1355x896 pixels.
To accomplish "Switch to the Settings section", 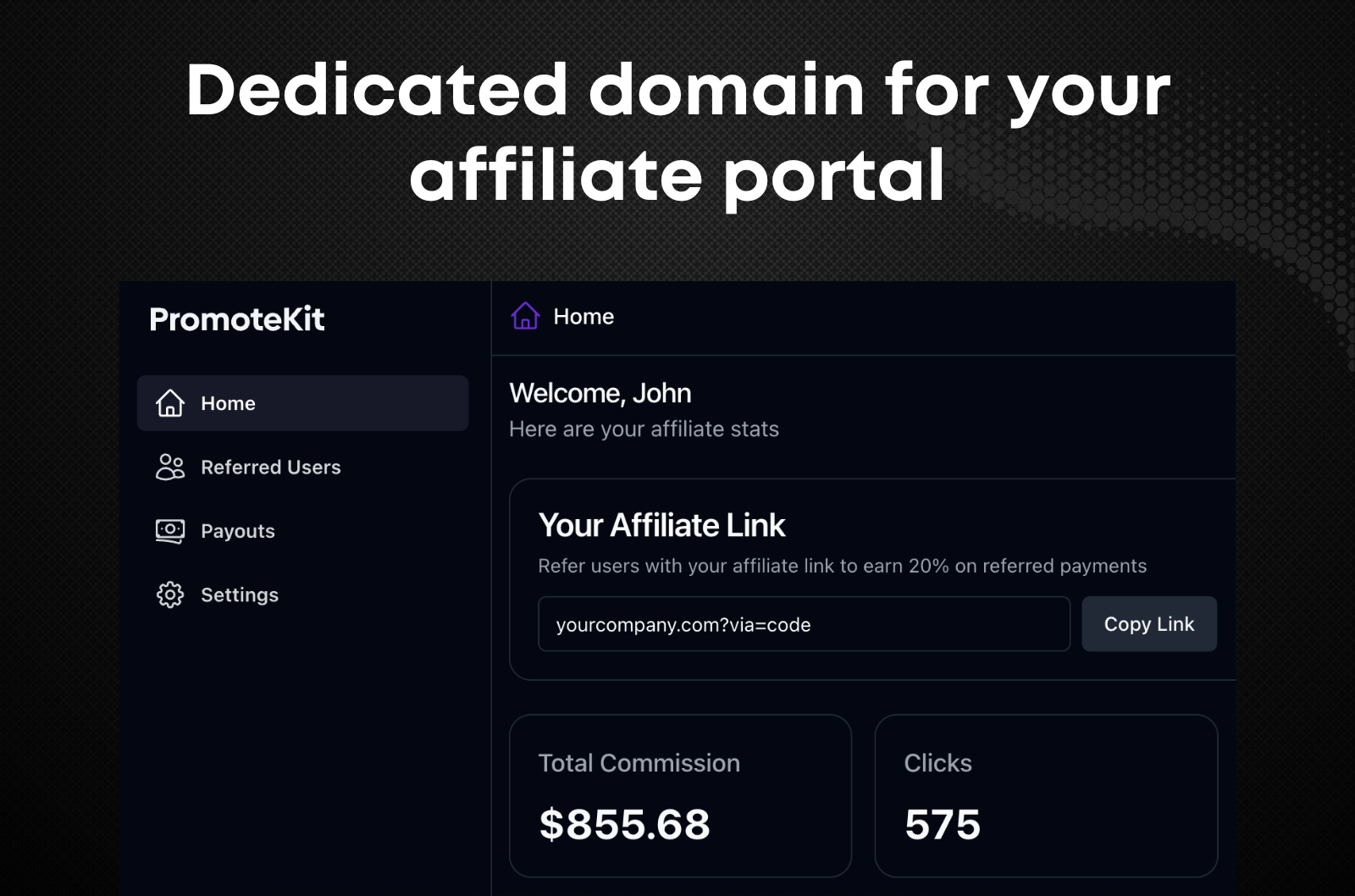I will 240,595.
